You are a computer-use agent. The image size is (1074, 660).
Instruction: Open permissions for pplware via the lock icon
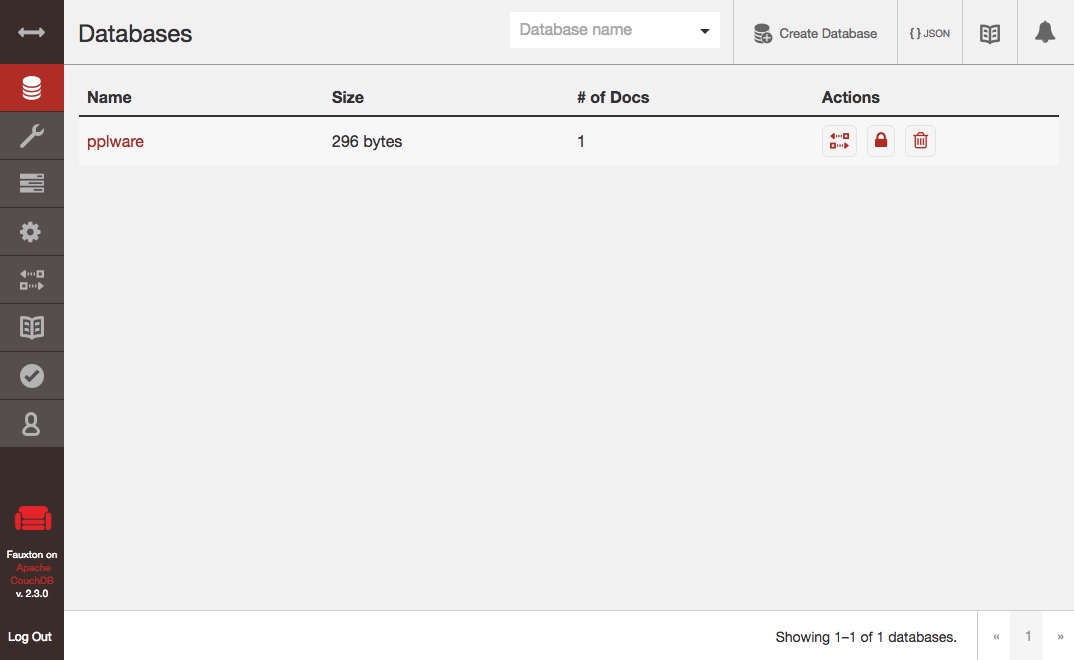pyautogui.click(x=881, y=141)
